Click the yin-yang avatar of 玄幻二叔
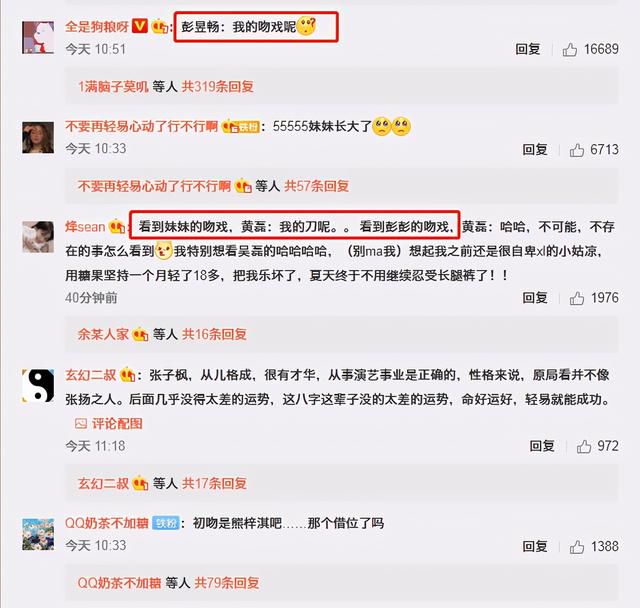 click(38, 386)
